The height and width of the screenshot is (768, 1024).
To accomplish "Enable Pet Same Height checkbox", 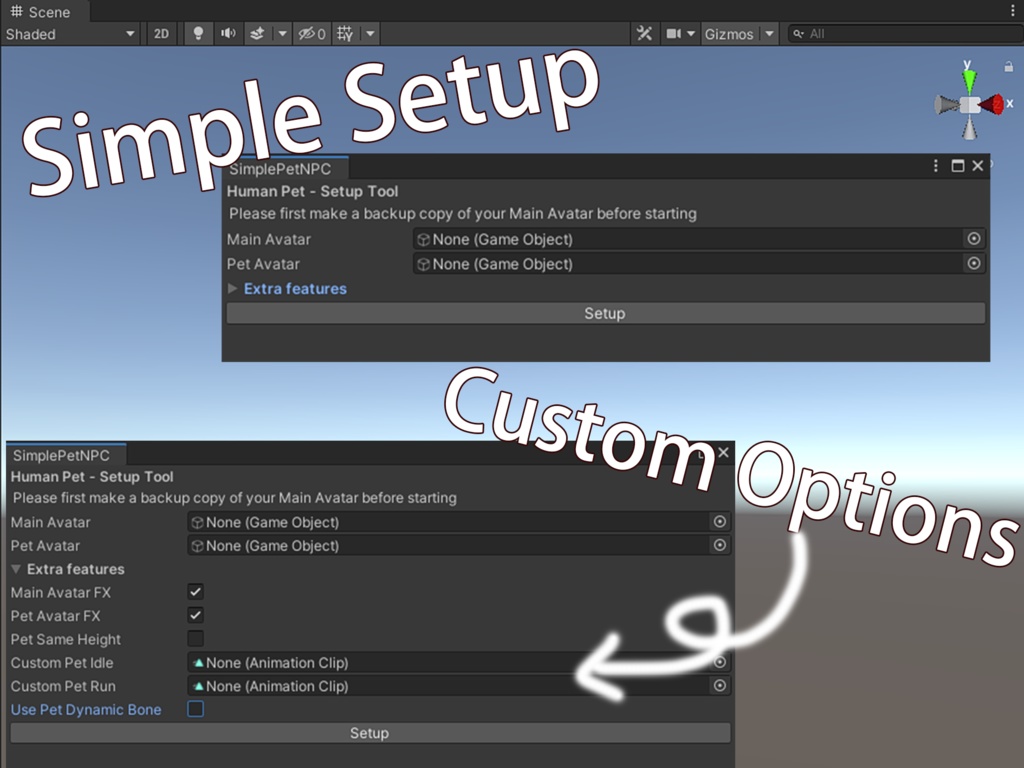I will point(195,639).
